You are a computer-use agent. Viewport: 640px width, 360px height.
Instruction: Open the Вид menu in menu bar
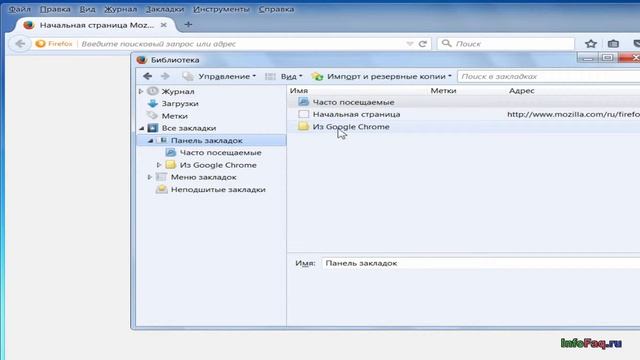point(87,9)
